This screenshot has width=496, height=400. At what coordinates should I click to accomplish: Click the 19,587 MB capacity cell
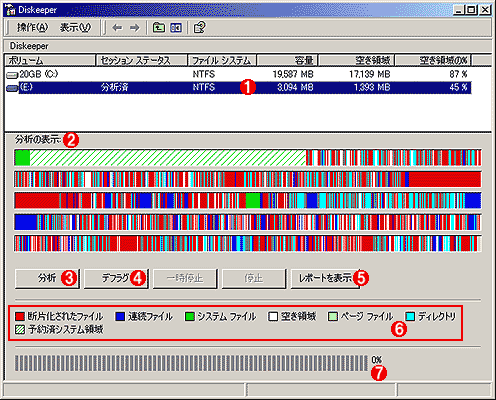point(293,74)
